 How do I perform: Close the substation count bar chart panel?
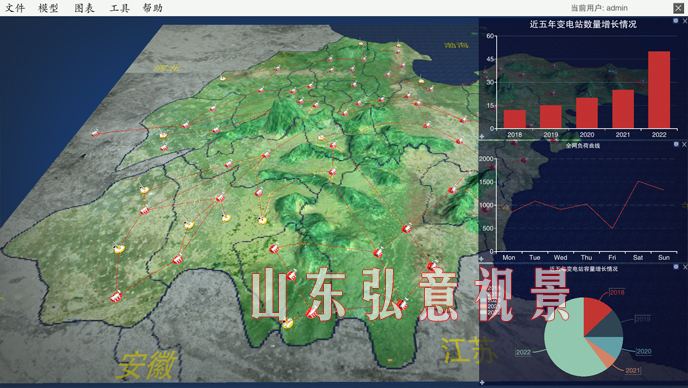click(x=684, y=21)
